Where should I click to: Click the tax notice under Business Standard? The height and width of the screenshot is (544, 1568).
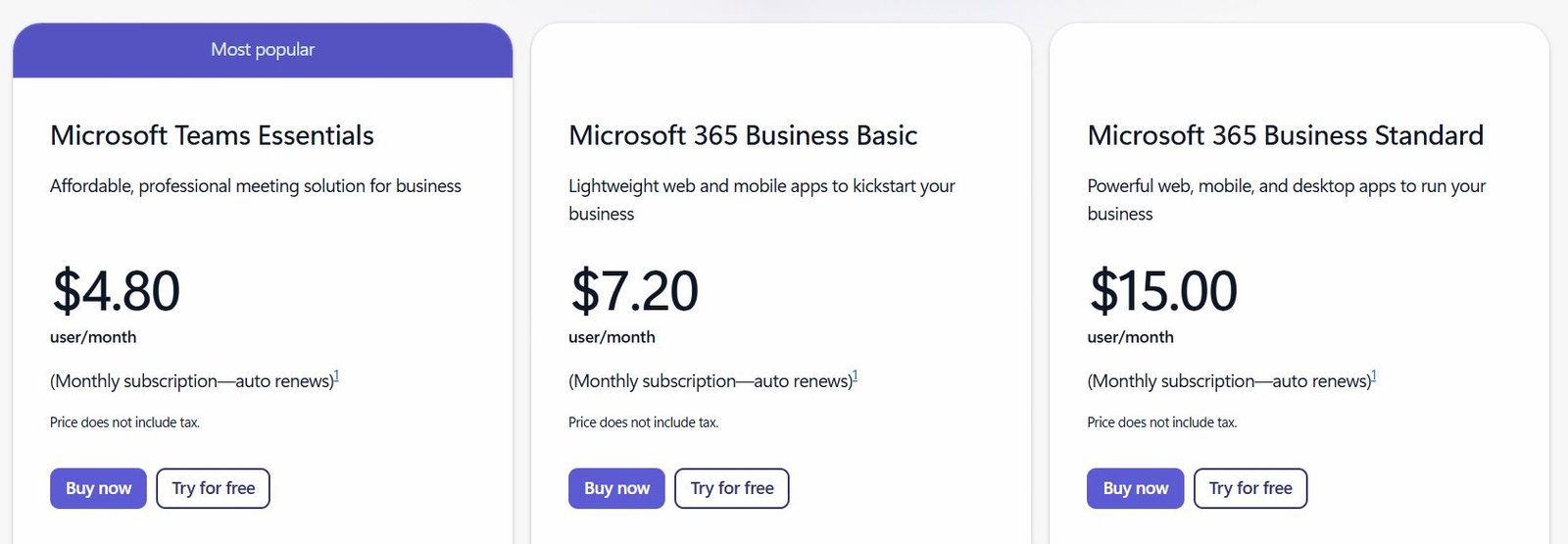(1161, 422)
